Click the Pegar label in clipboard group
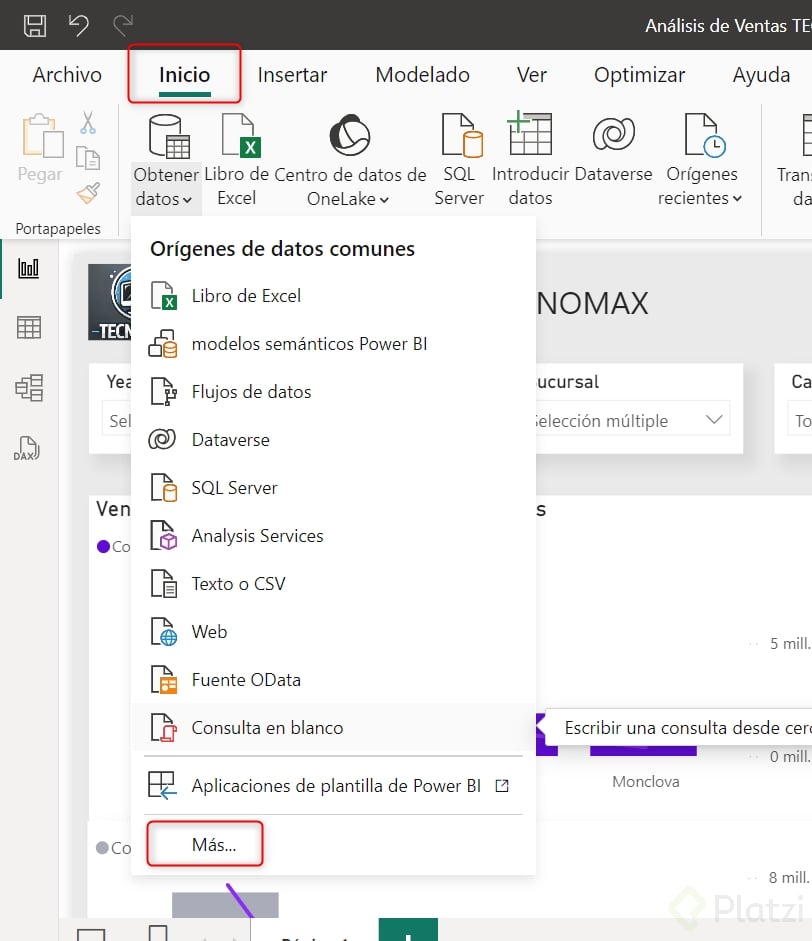 click(x=40, y=175)
